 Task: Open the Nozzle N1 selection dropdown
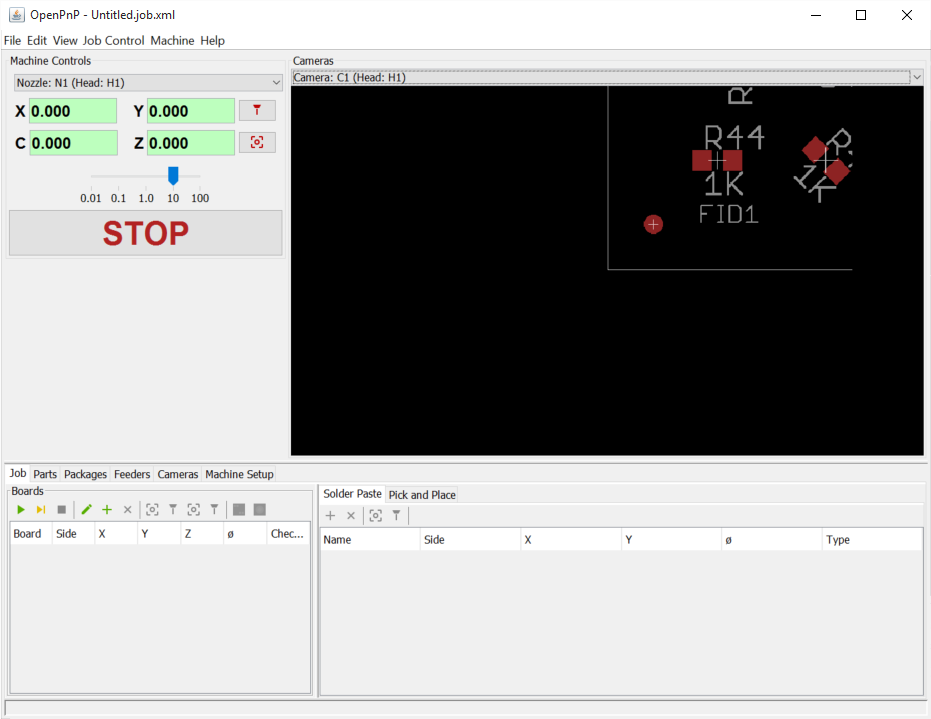(x=146, y=82)
